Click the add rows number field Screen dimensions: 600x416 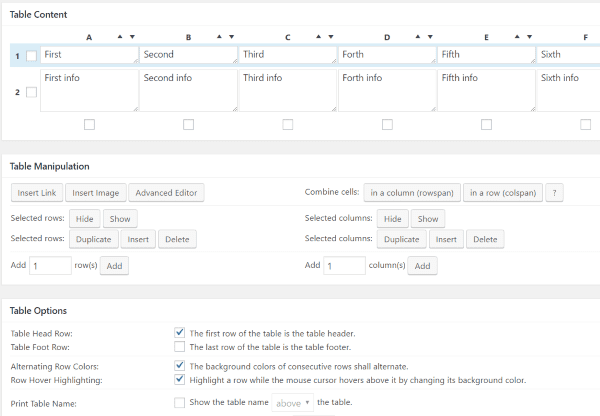click(50, 265)
